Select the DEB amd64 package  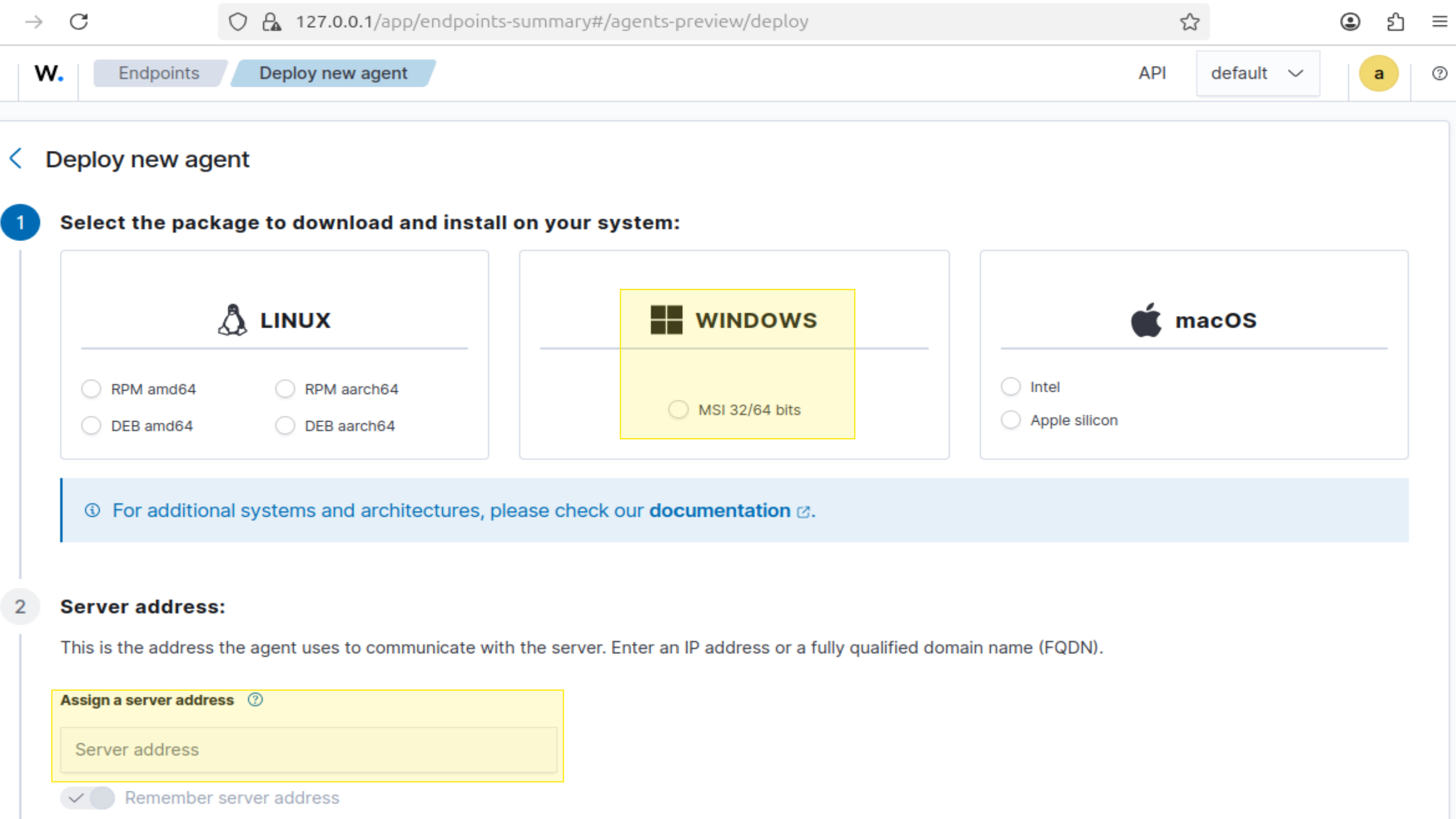[x=91, y=426]
